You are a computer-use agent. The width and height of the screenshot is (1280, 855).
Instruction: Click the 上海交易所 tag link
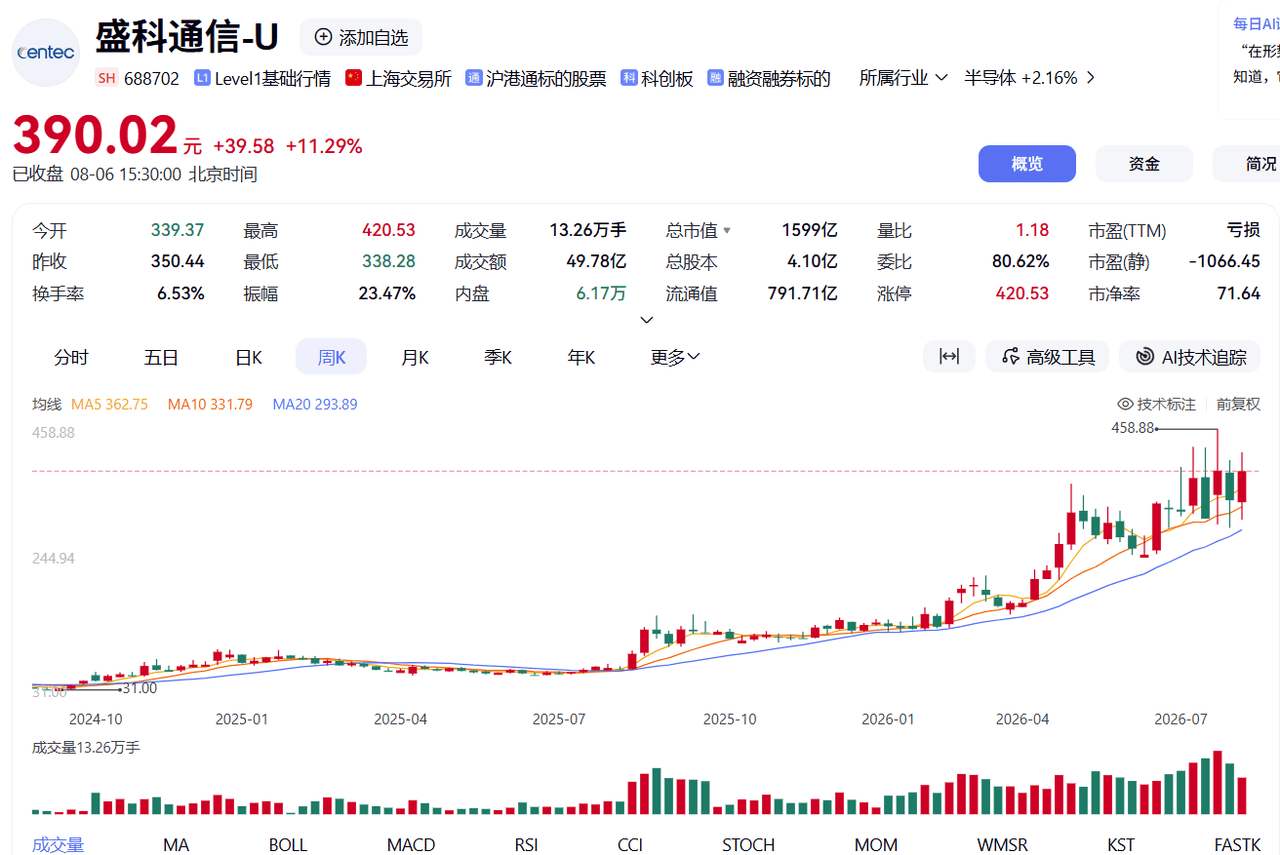[409, 78]
